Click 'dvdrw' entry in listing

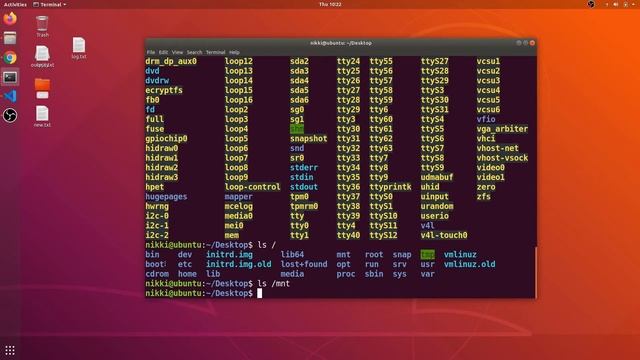(x=157, y=80)
